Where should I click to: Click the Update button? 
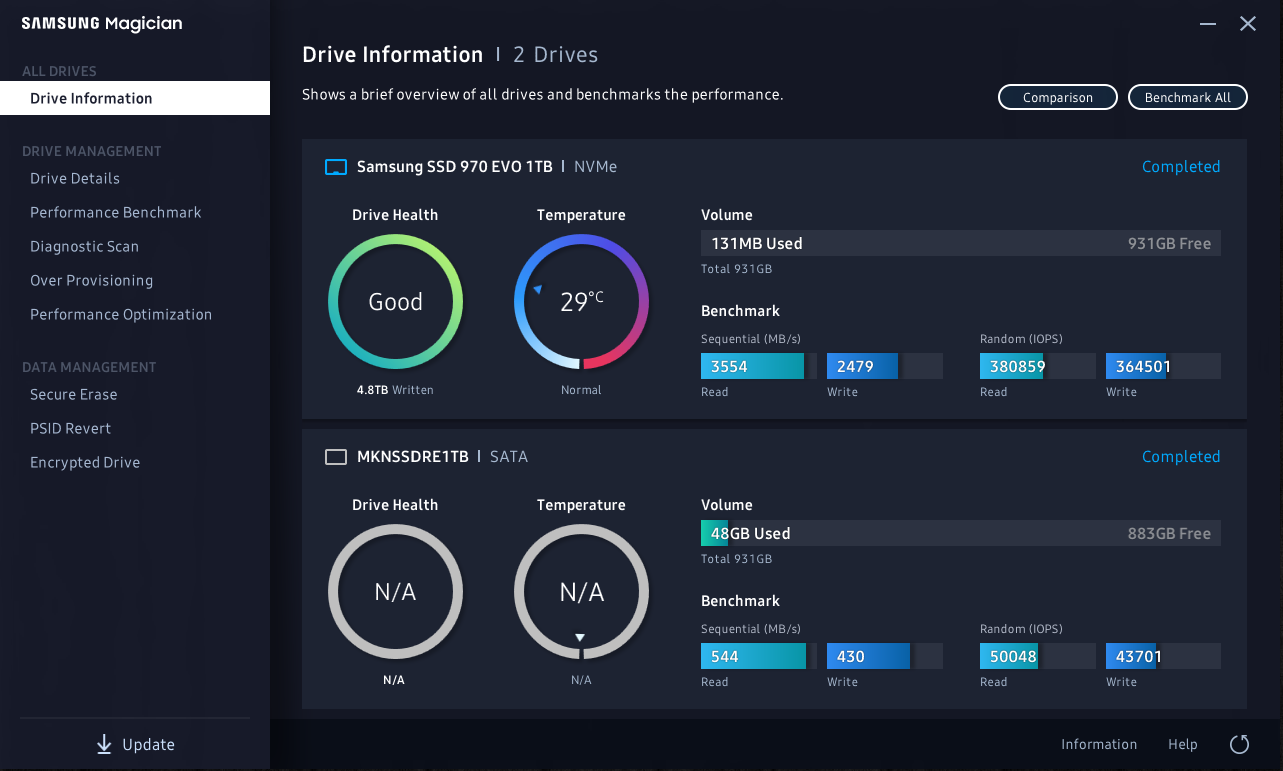point(135,745)
